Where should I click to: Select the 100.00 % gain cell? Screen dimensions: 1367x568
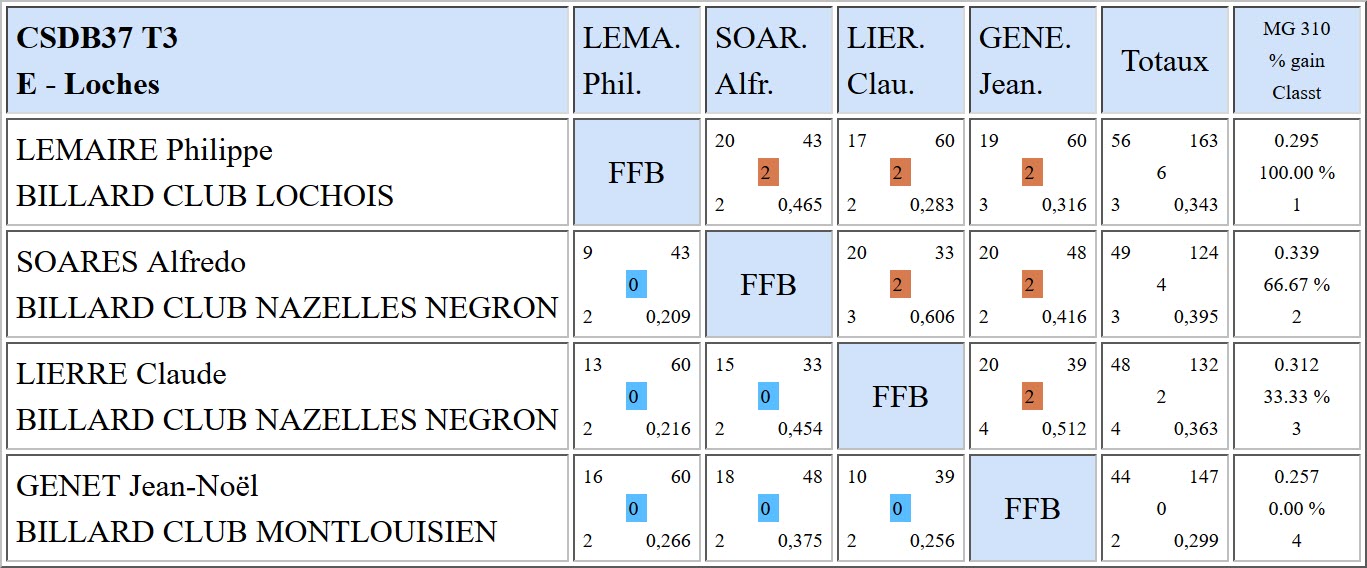click(x=1296, y=173)
